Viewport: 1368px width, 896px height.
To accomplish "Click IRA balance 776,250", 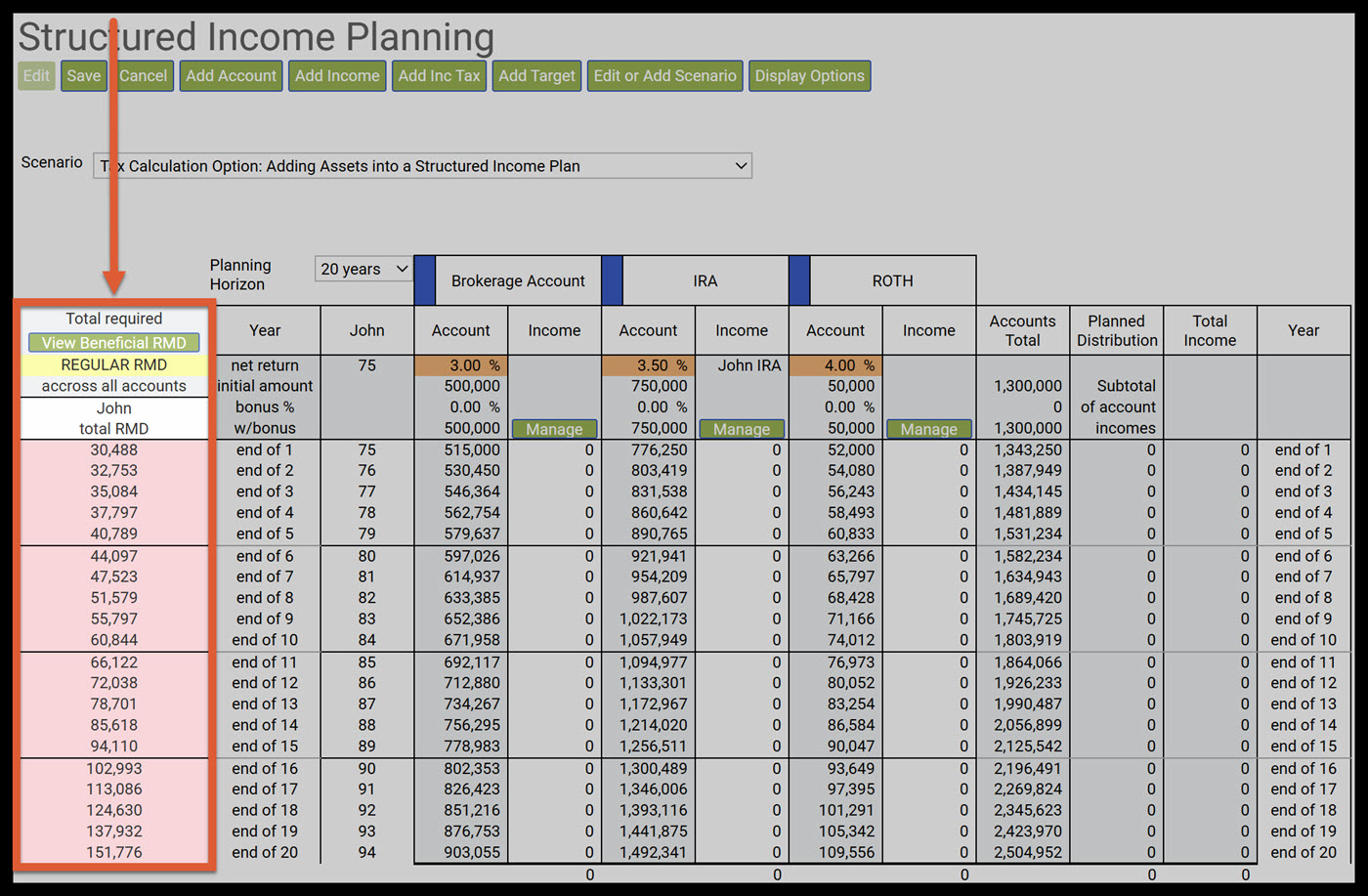I will (x=660, y=450).
